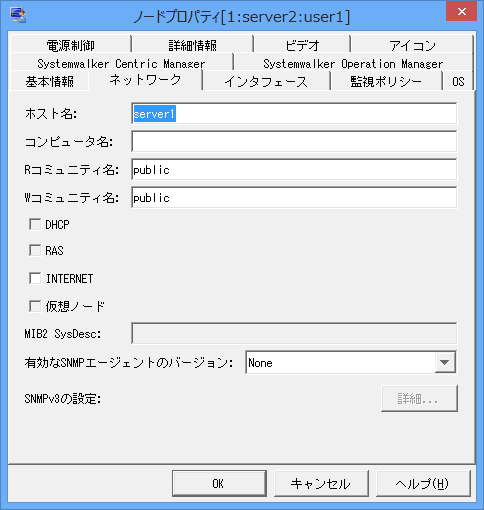Viewport: 484px width, 510px height.
Task: Click the 有効なSNMPエージェントのバージョン label
Action: (128, 362)
